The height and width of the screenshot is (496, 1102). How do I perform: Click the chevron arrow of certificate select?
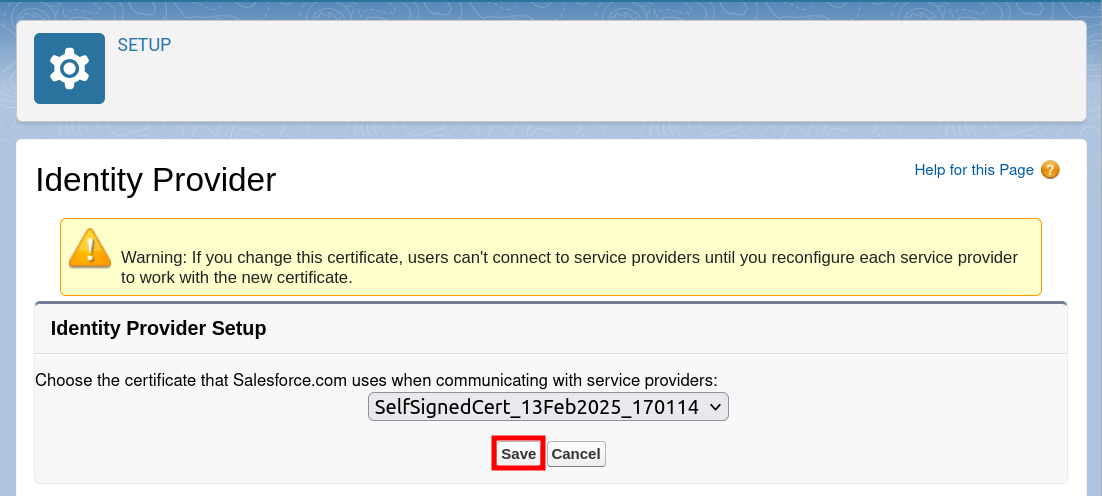pos(714,407)
